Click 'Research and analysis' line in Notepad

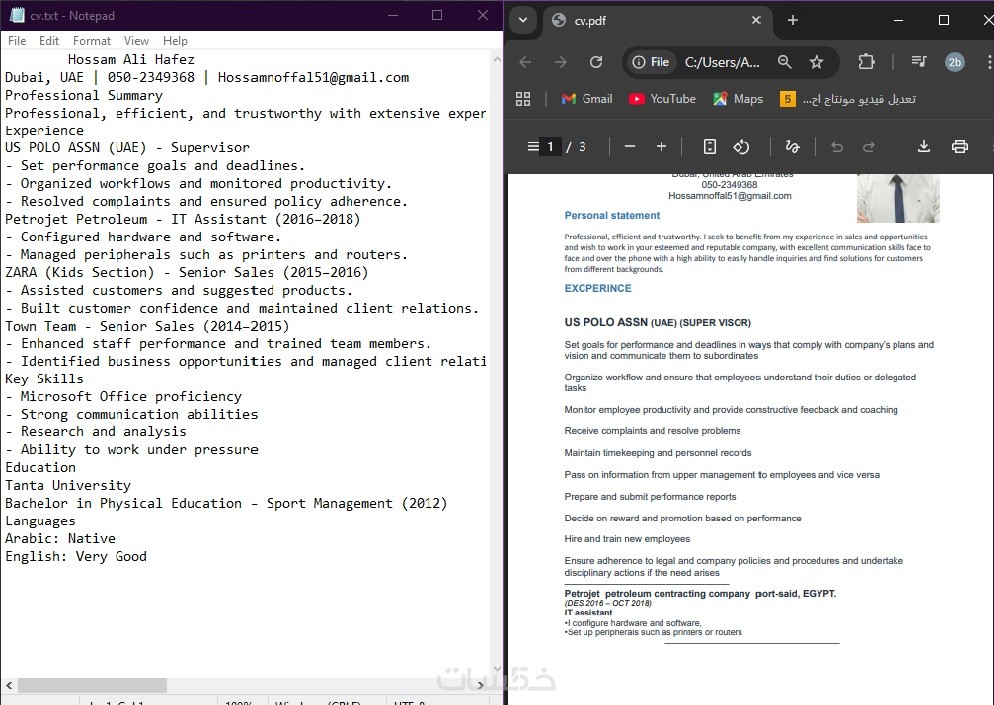[x=96, y=432]
